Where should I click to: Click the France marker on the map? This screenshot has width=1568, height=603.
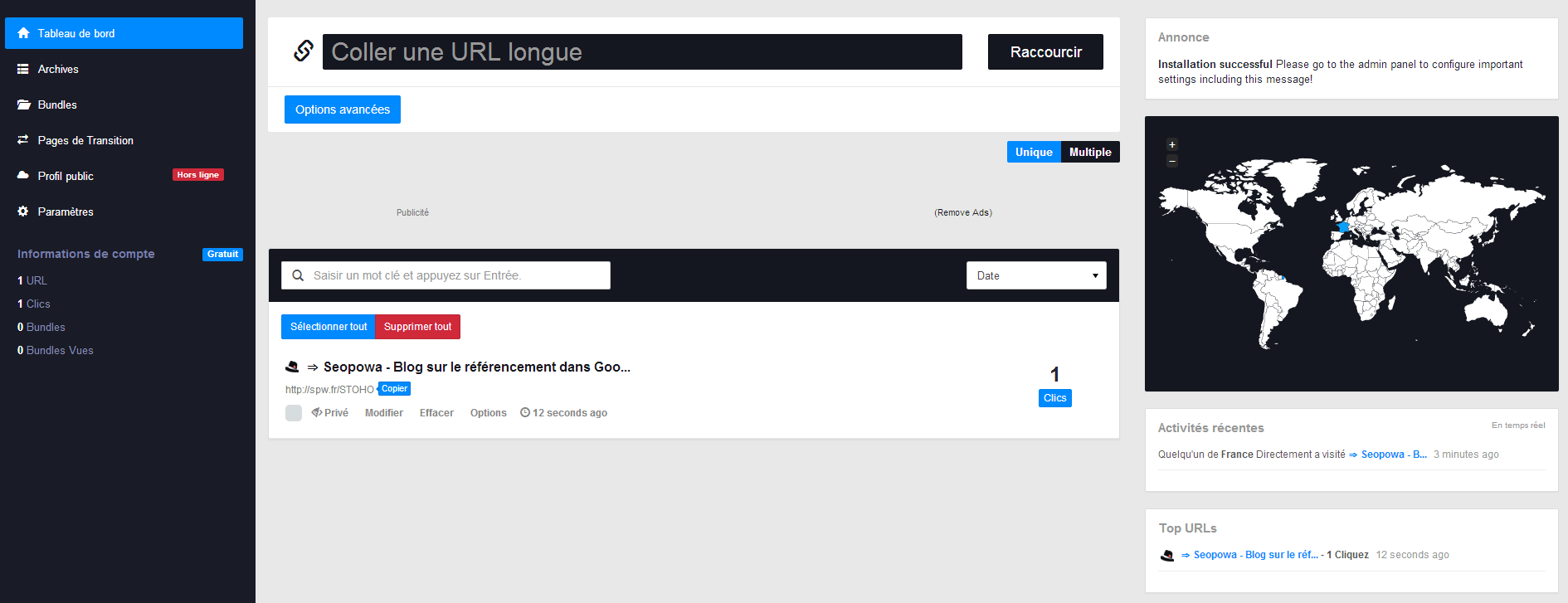click(x=1343, y=226)
